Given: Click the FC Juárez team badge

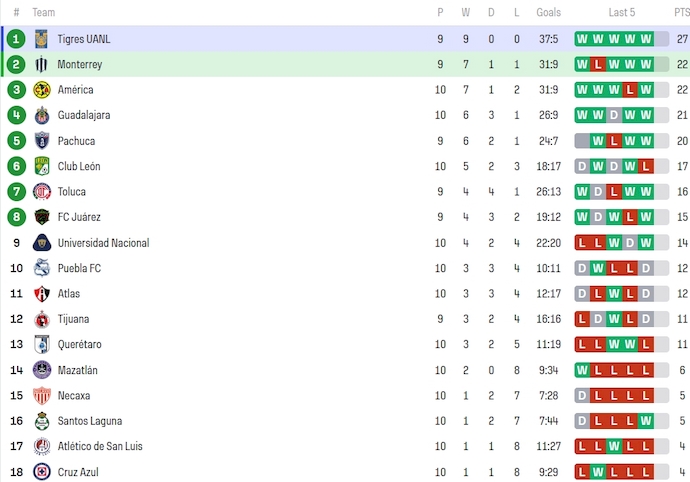Looking at the screenshot, I should (x=42, y=217).
